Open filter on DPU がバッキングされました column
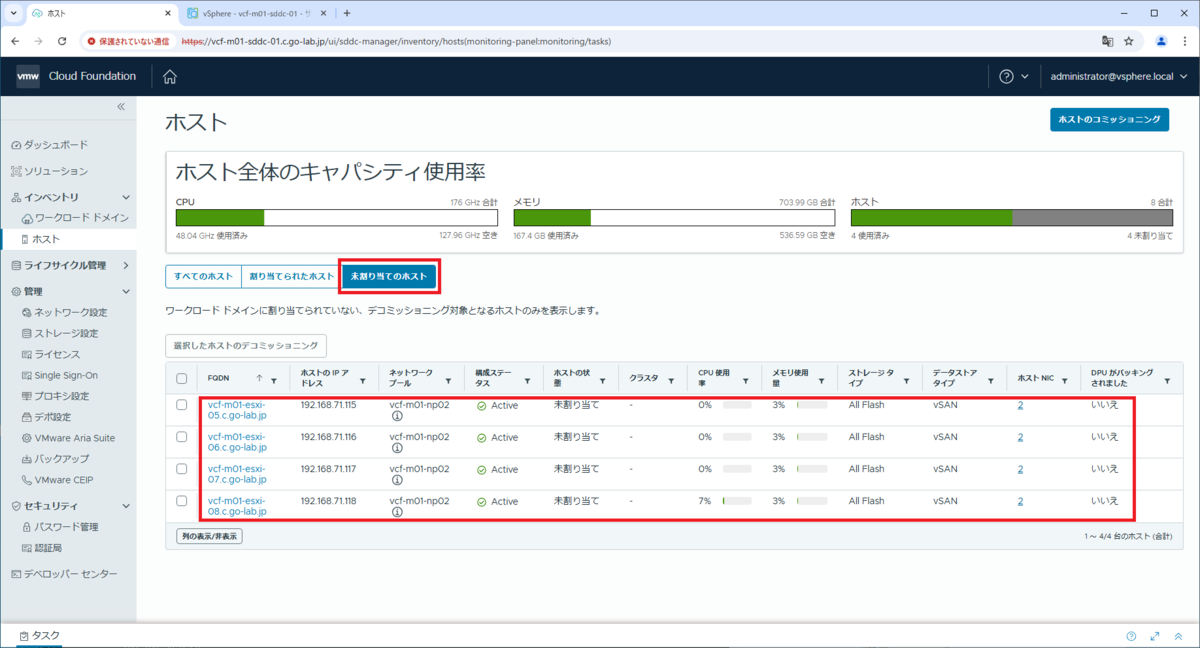Image resolution: width=1200 pixels, height=648 pixels. (x=1167, y=381)
